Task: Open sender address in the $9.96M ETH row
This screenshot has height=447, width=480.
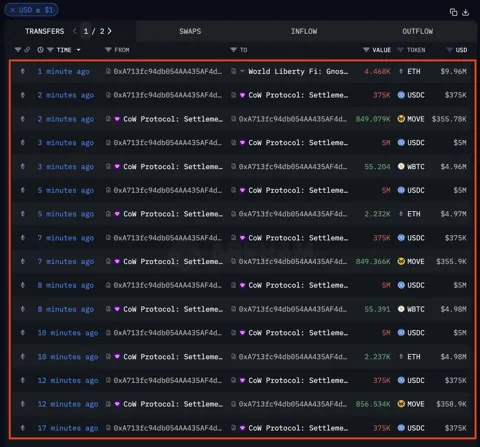Action: (x=167, y=71)
